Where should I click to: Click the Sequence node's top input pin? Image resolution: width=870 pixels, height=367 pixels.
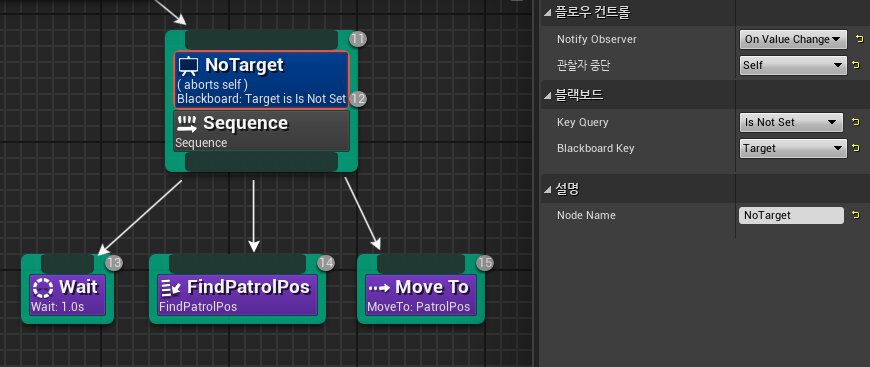[261, 40]
